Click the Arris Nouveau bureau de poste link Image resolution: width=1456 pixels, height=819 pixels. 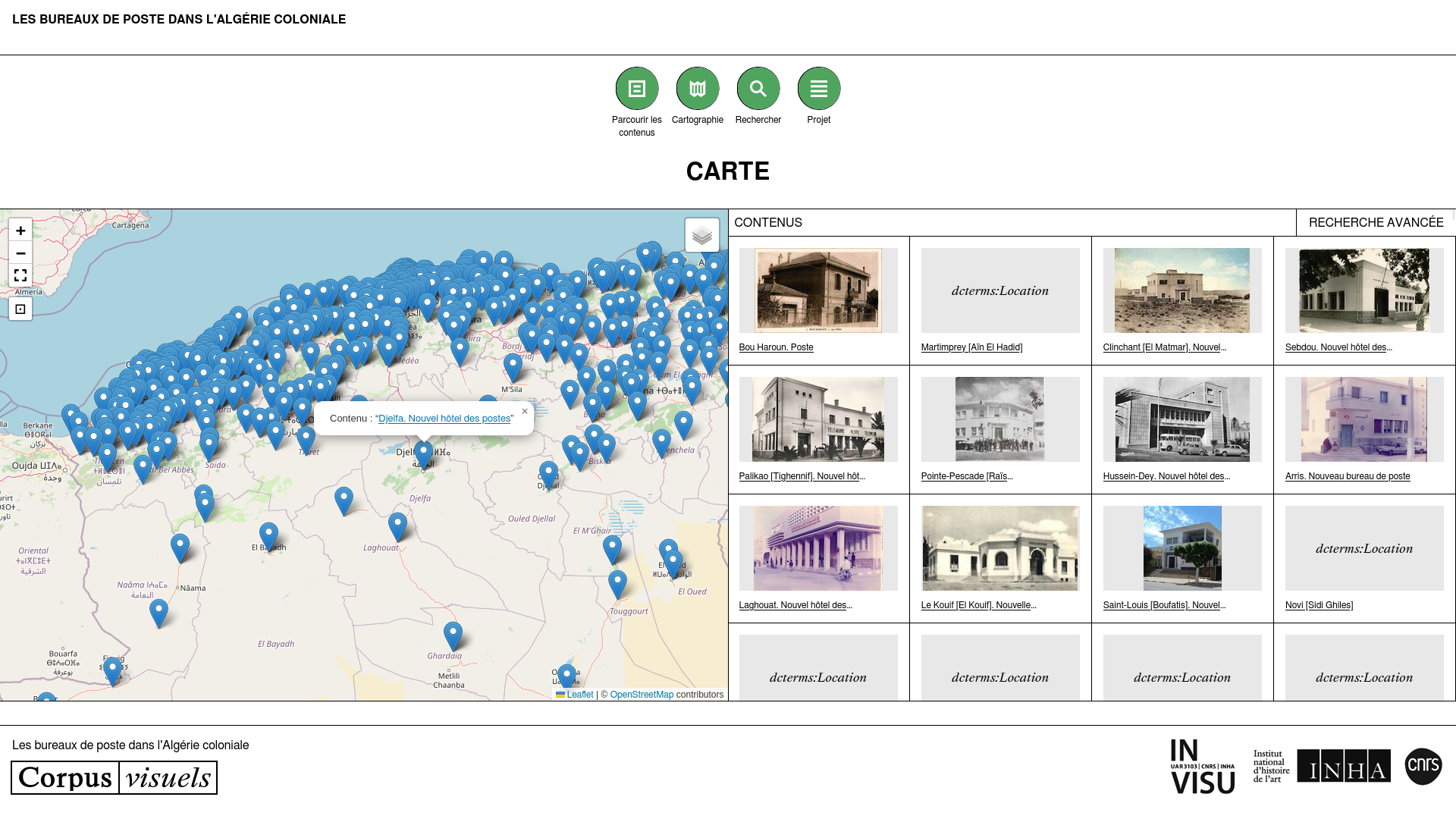coord(1347,476)
